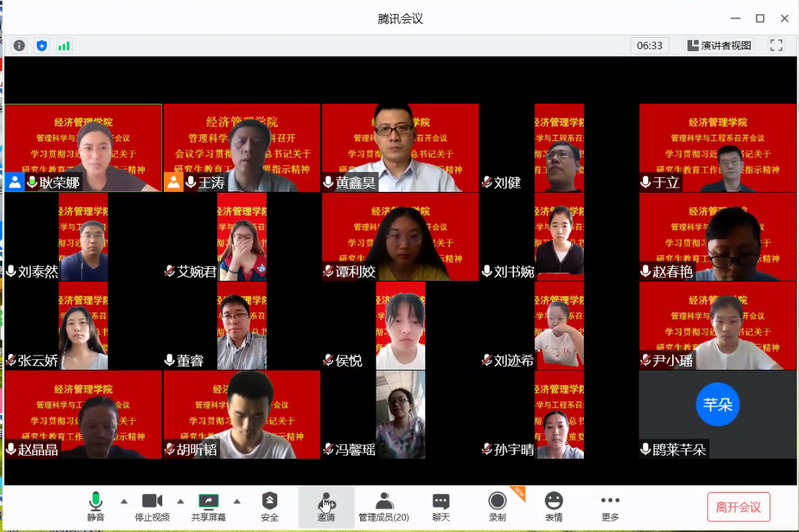Screen dimensions: 799x532
Task: Open the 安全 security shield menu
Action: coord(270,505)
